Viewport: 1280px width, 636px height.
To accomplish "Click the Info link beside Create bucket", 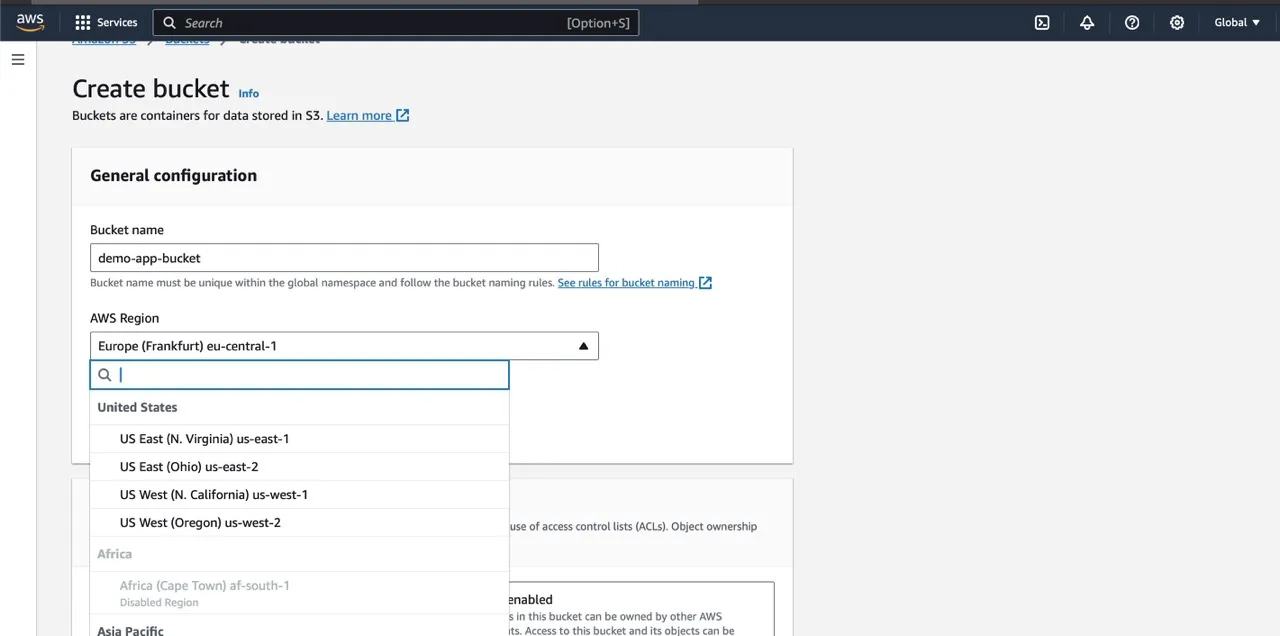I will [x=248, y=93].
